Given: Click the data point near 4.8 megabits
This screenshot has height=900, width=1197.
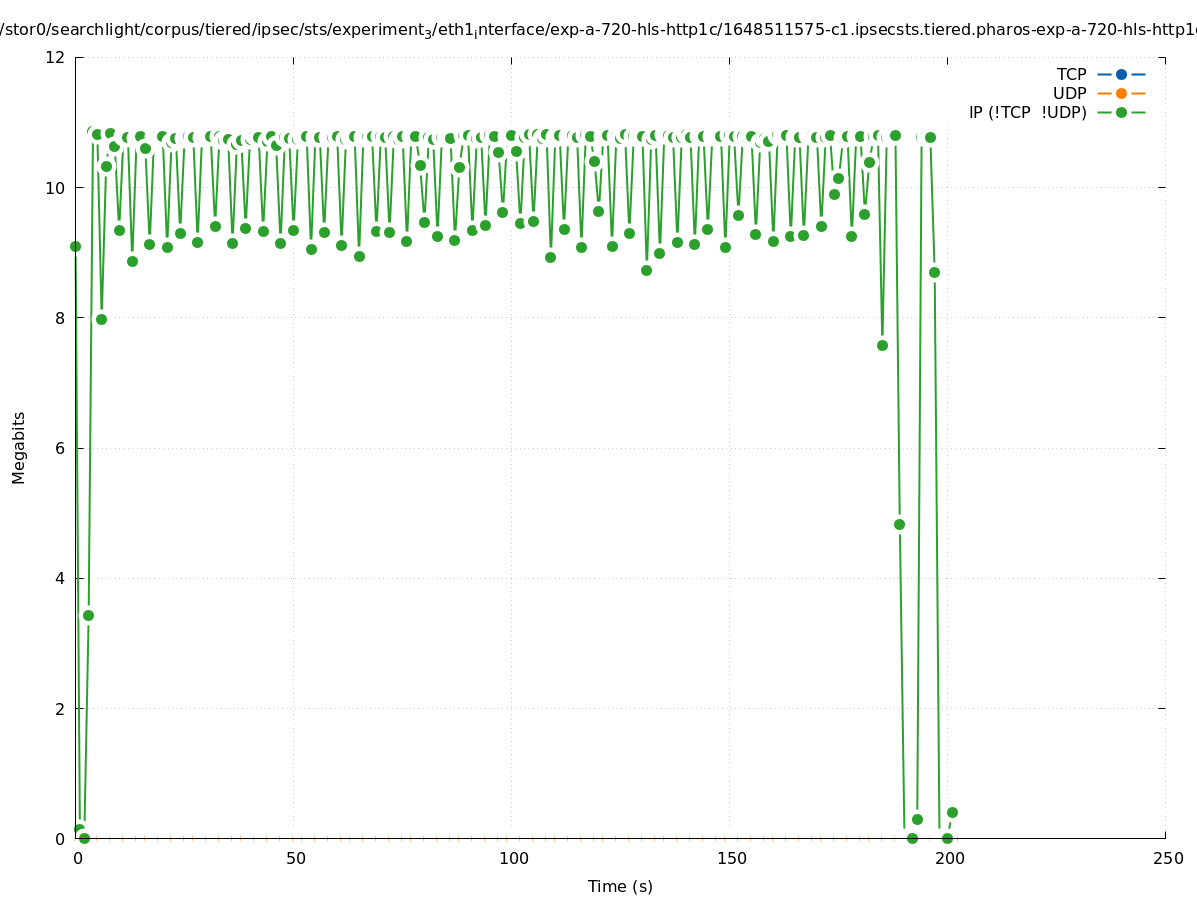Looking at the screenshot, I should (899, 524).
